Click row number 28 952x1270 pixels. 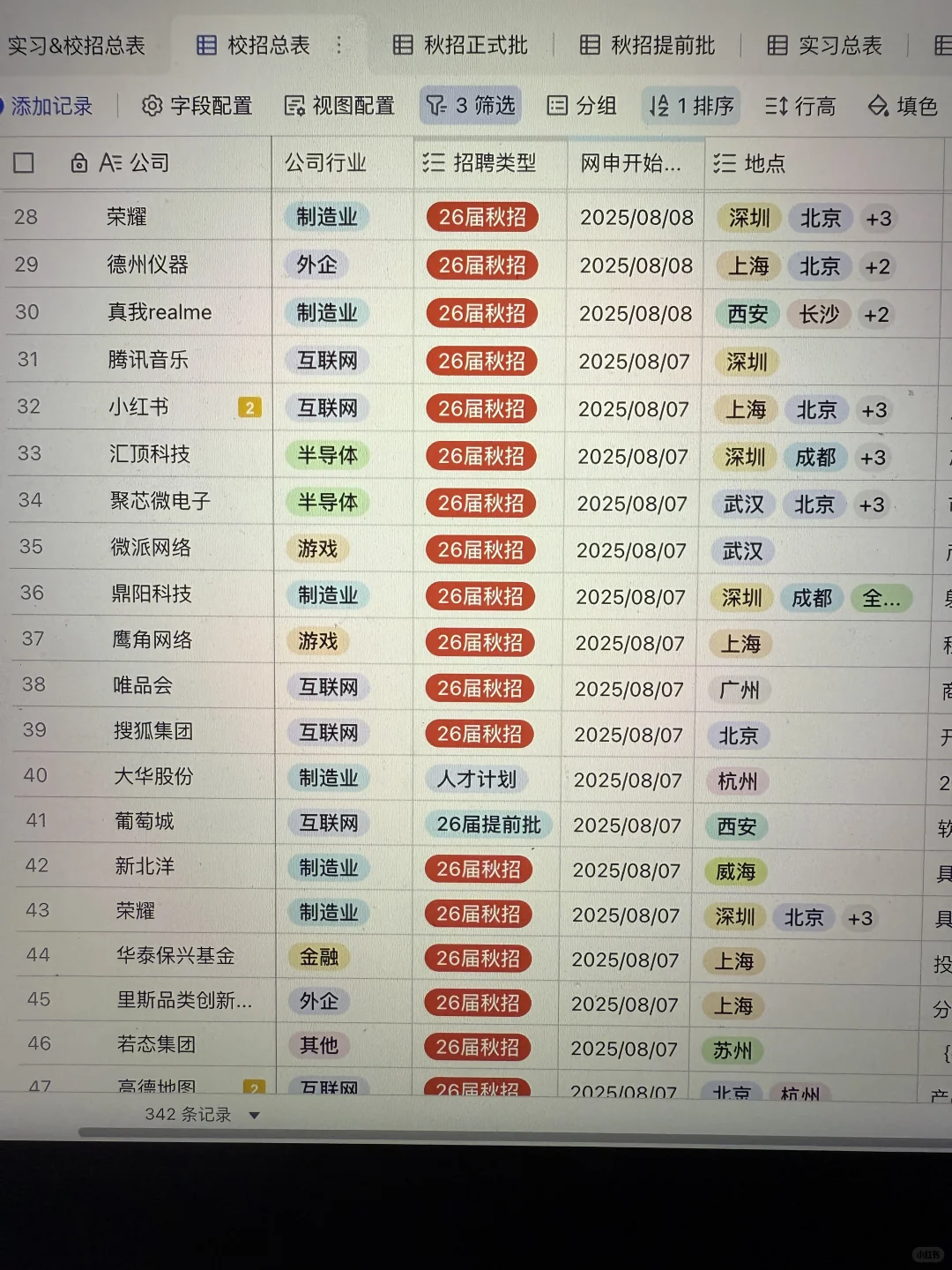[26, 217]
